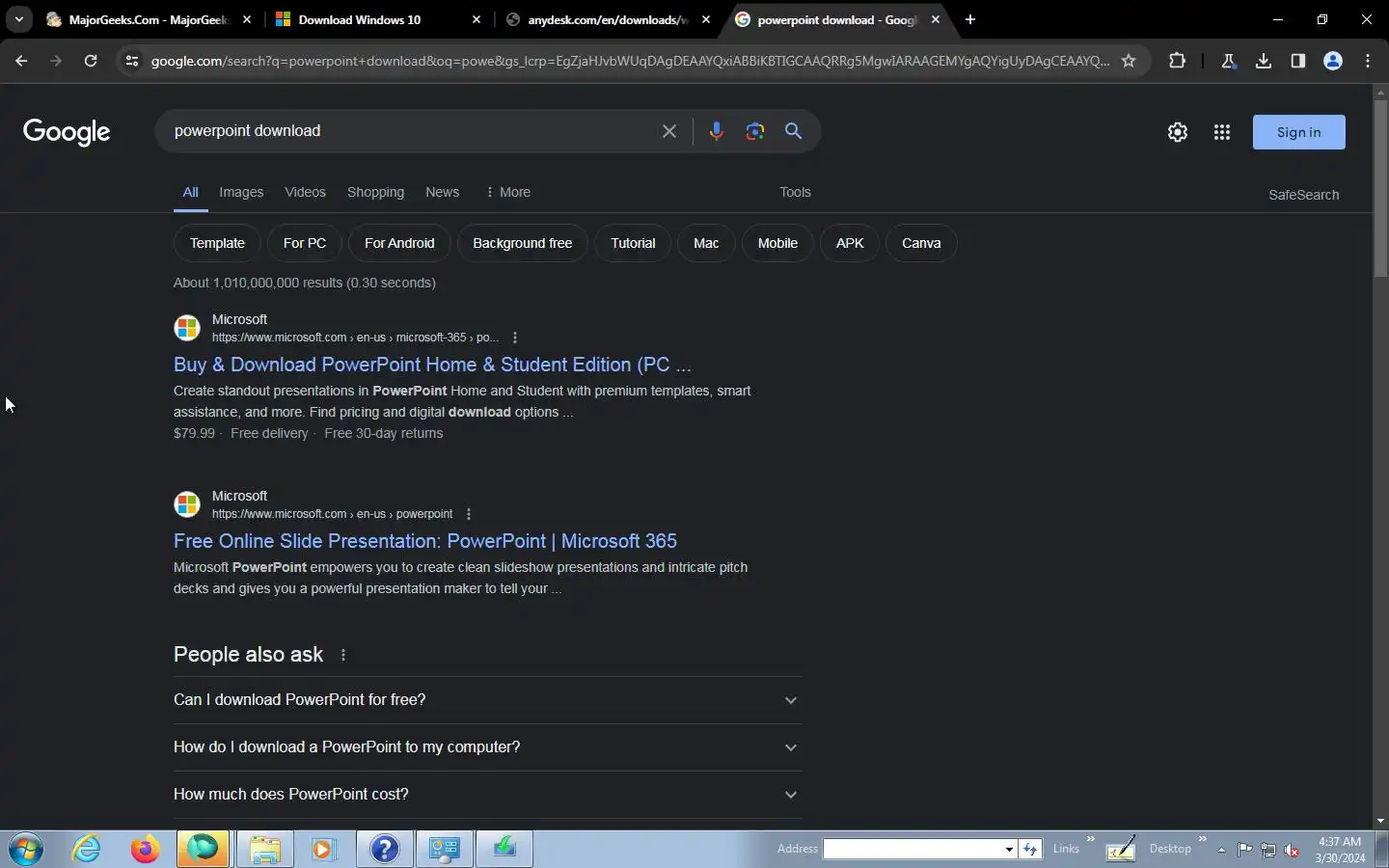
Task: Apply the Template filter chip
Action: (x=217, y=243)
